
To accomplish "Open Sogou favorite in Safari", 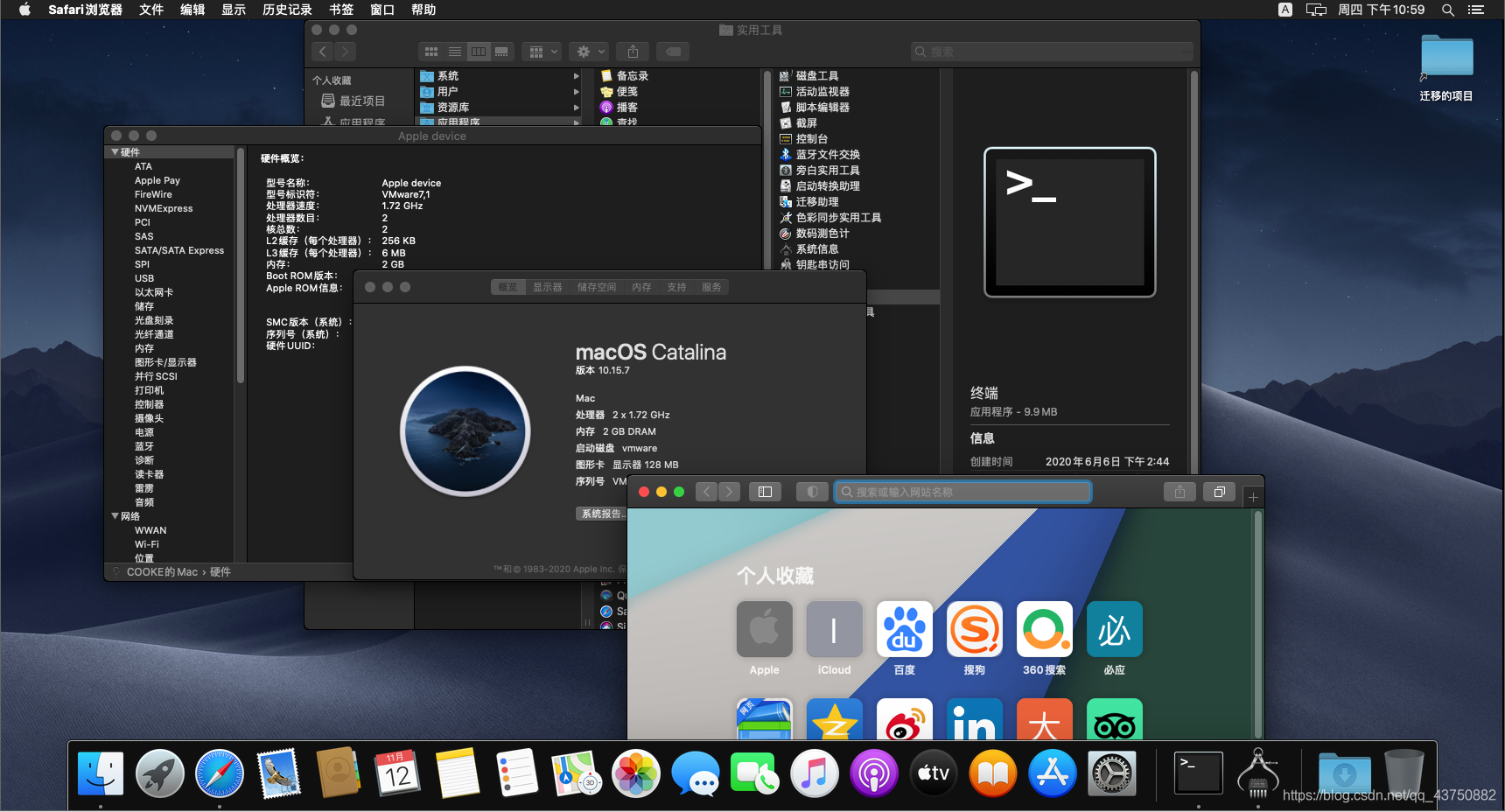I will tap(975, 629).
